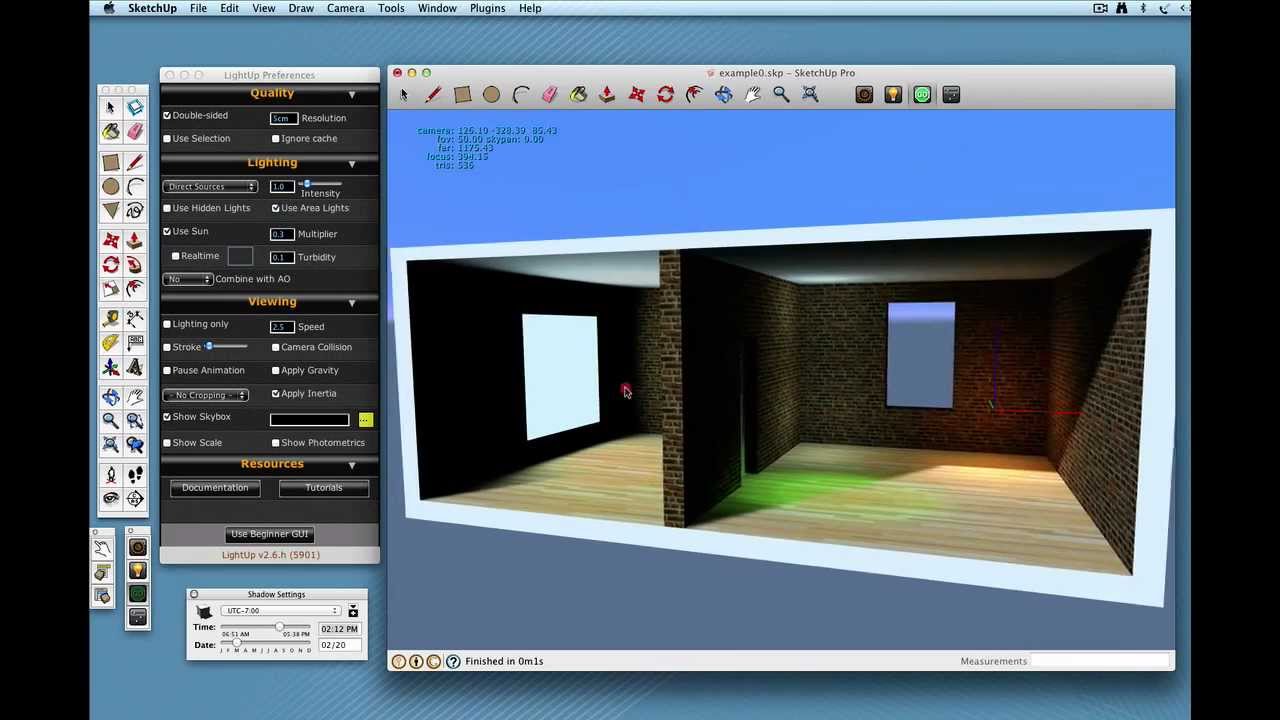Uncheck the Use Sun checkbox
Viewport: 1280px width, 720px height.
[x=167, y=231]
